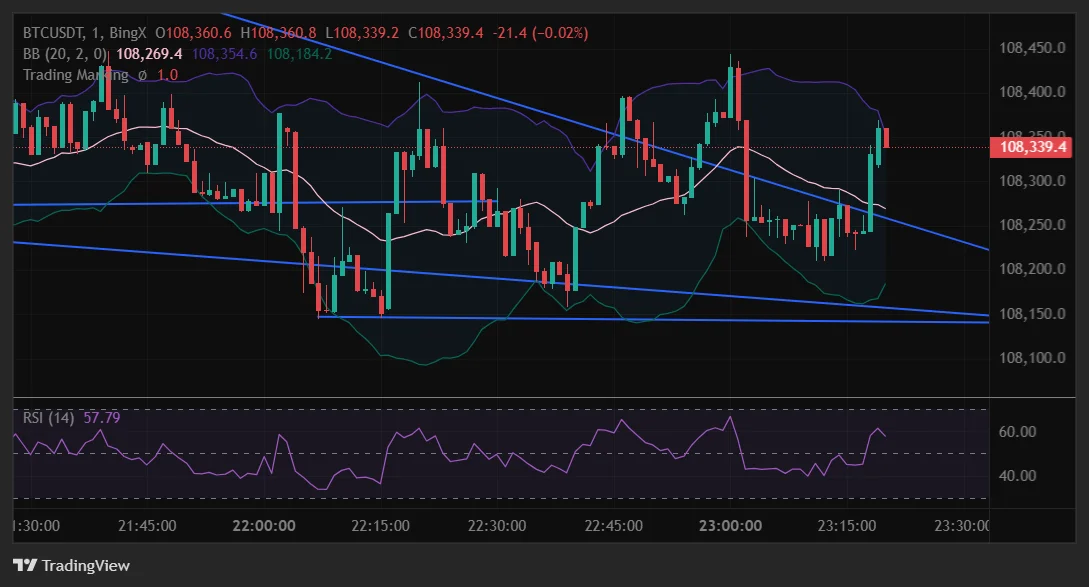
Task: Click the TradingView logo
Action: click(72, 565)
